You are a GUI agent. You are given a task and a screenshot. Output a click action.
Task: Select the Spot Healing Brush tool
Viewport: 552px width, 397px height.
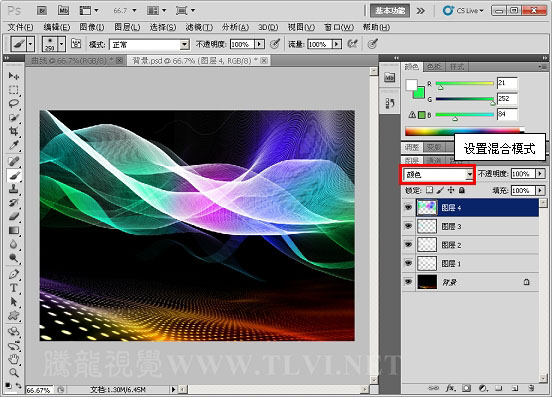pos(14,161)
